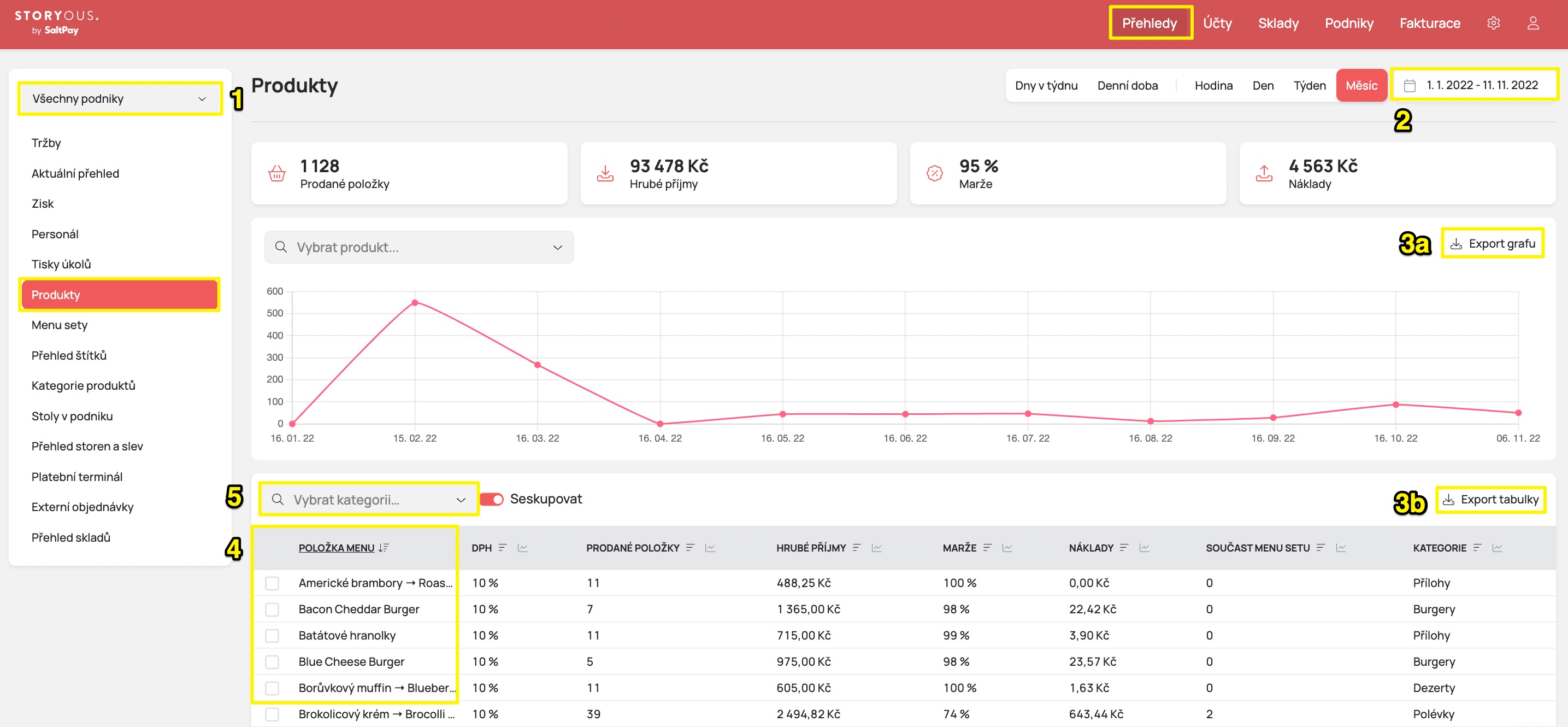
Task: Open Zisk in the sidebar
Action: 43,204
